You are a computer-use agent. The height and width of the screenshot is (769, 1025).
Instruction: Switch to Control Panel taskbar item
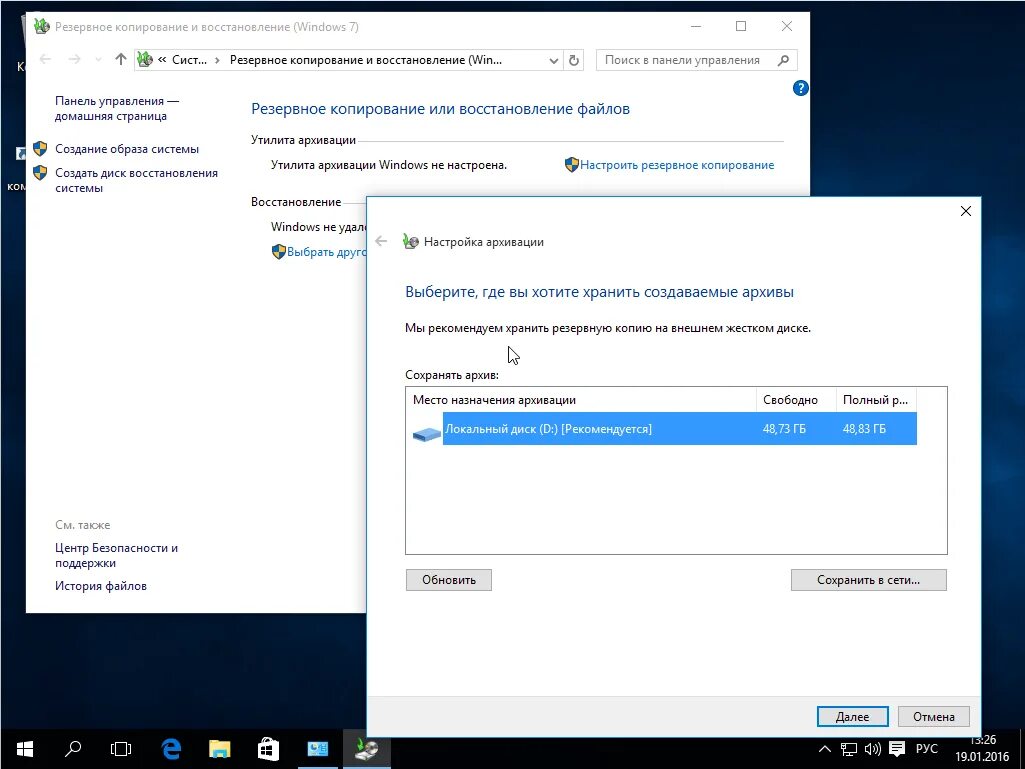(x=318, y=749)
